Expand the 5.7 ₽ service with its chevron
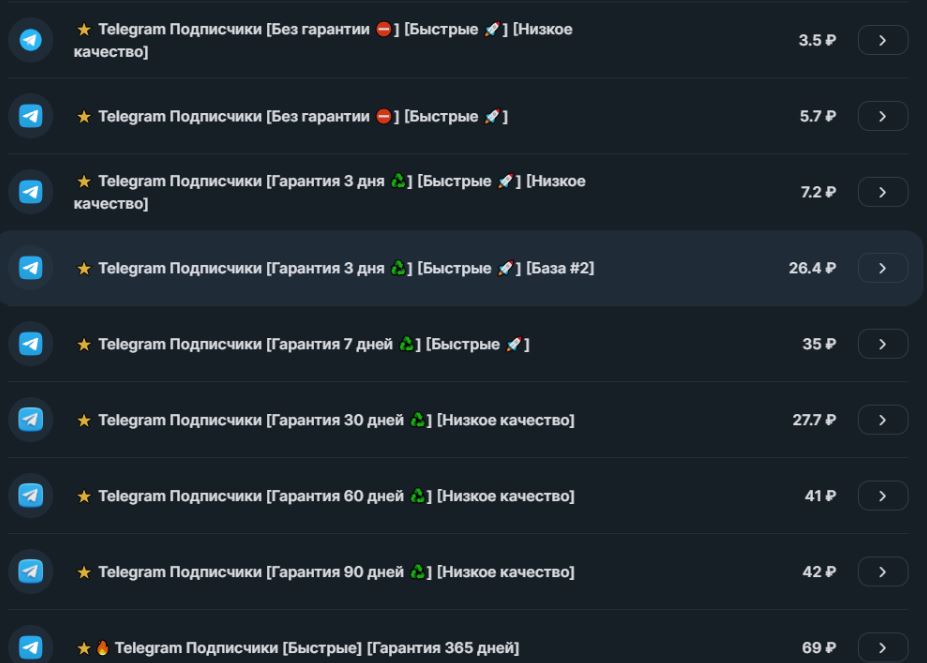The width and height of the screenshot is (927, 663). tap(882, 116)
